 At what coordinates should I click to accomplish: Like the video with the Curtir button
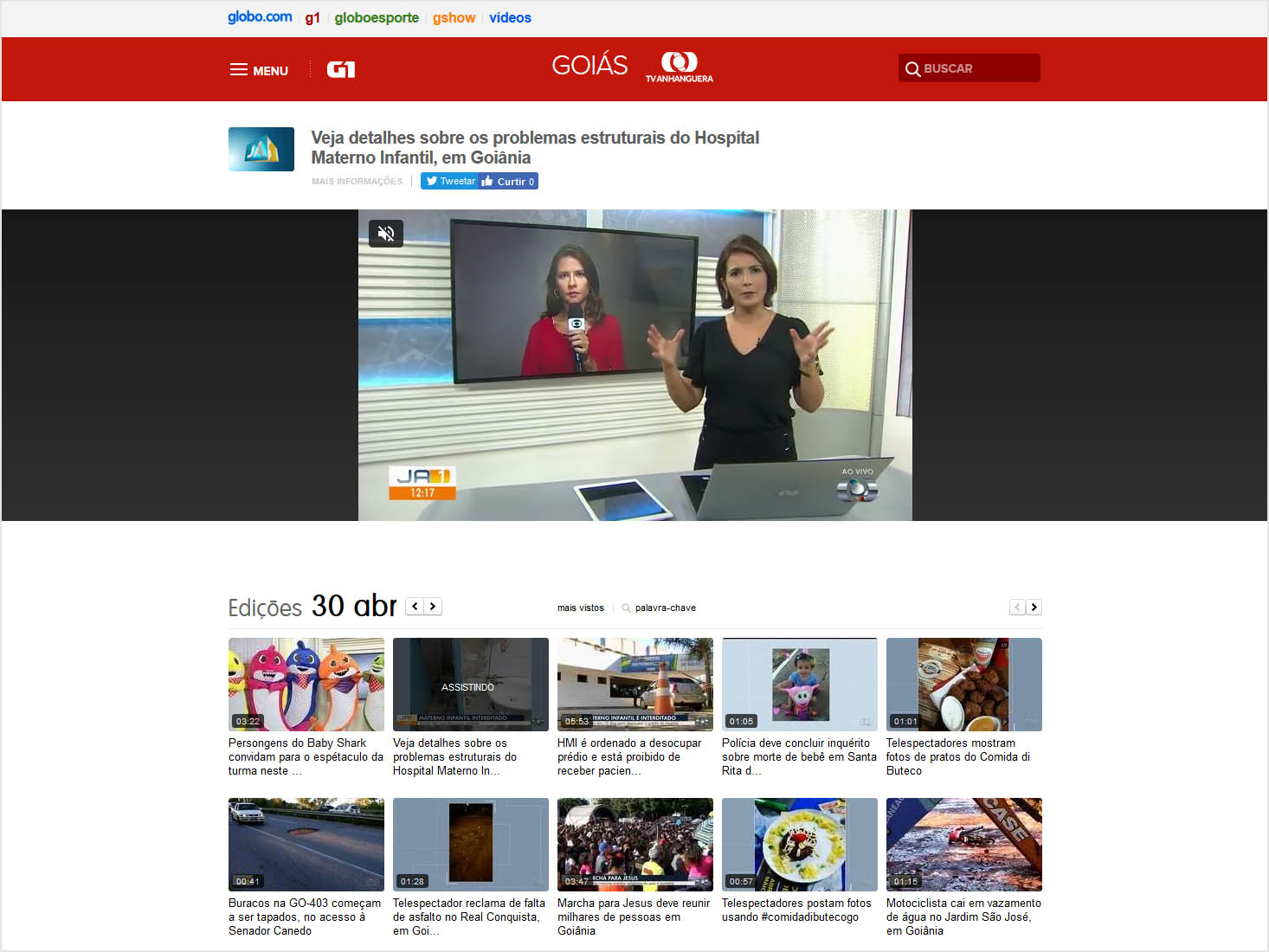tap(509, 181)
